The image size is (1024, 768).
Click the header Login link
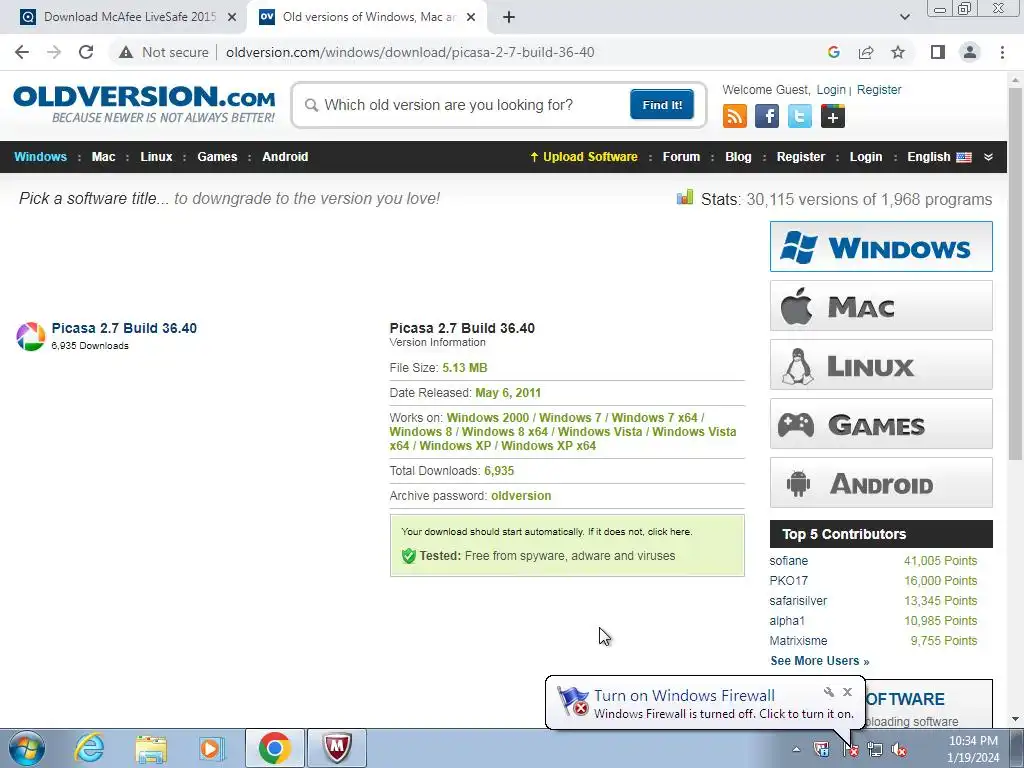[x=831, y=89]
